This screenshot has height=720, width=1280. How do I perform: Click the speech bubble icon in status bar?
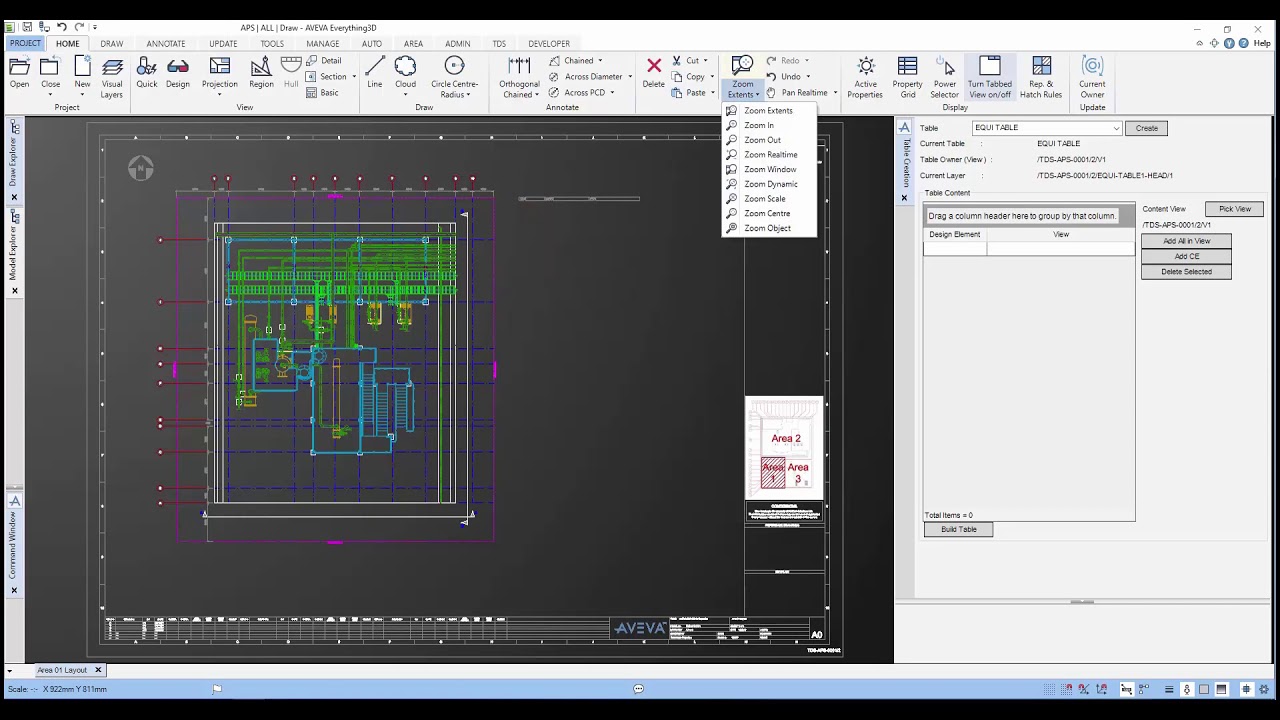(x=638, y=688)
